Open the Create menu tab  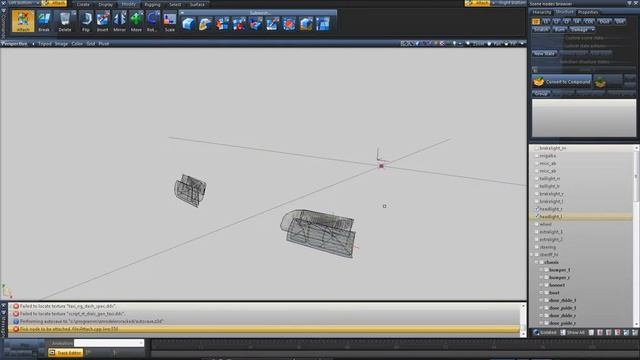point(83,4)
